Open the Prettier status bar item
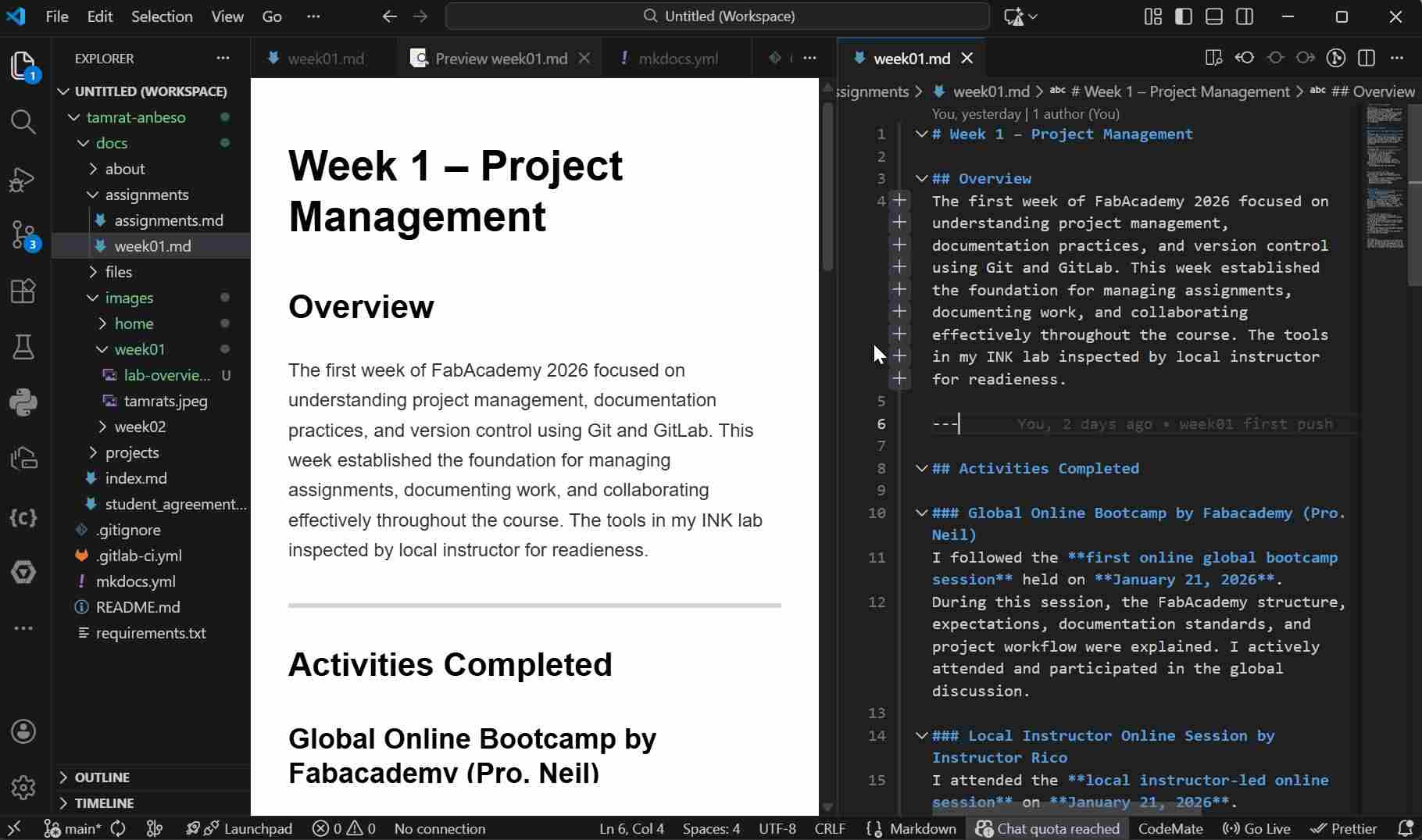The height and width of the screenshot is (840, 1422). (x=1344, y=828)
